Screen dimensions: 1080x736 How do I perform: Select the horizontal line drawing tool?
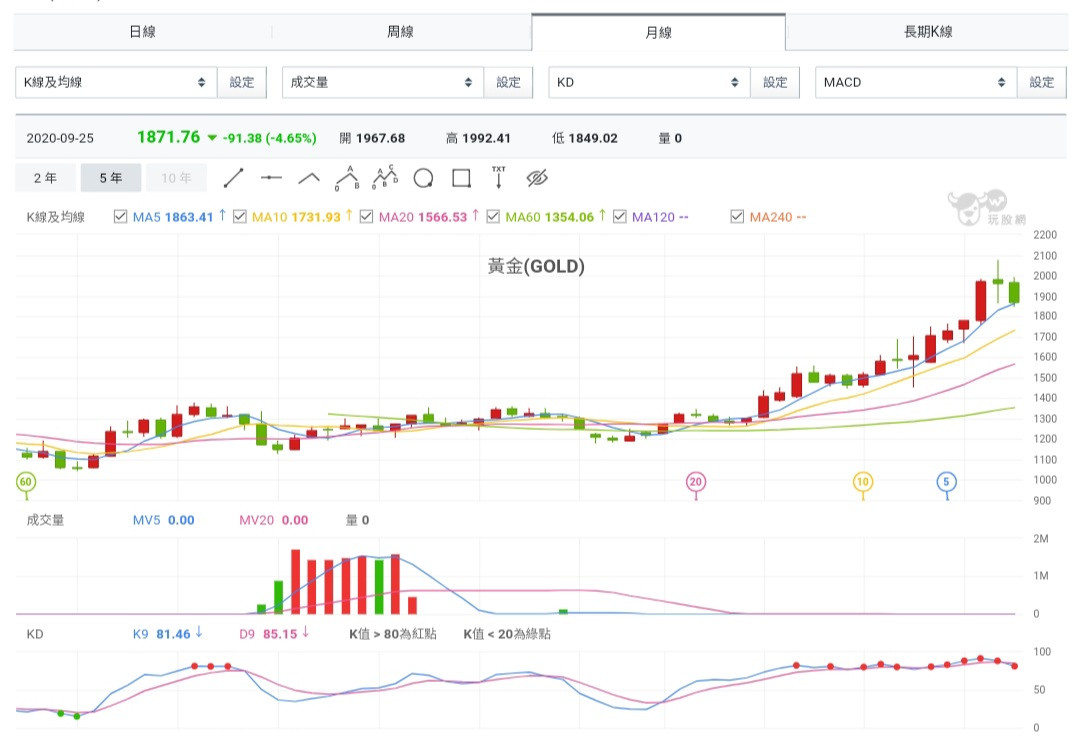[271, 178]
